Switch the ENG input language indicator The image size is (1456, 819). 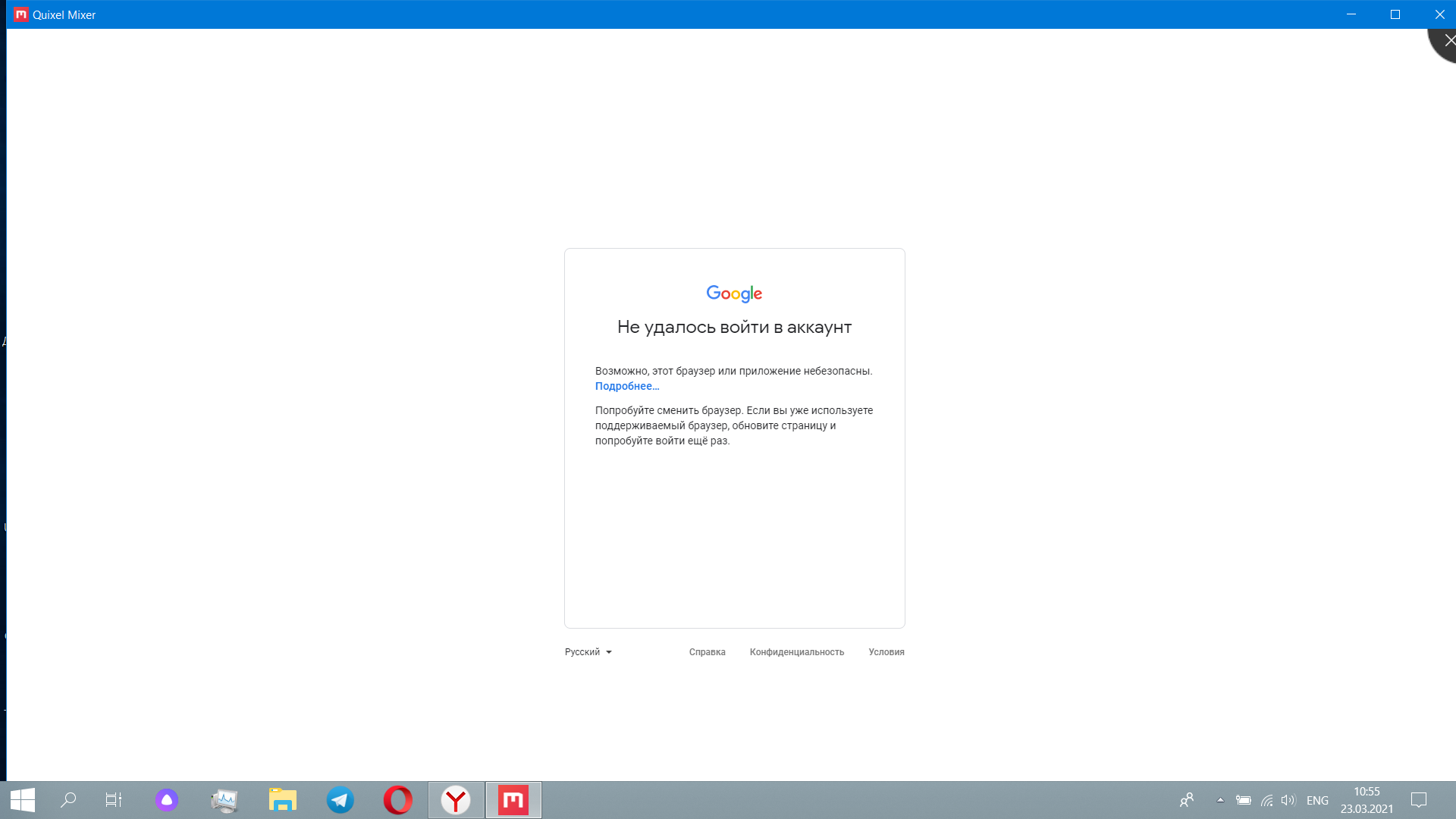pyautogui.click(x=1317, y=800)
